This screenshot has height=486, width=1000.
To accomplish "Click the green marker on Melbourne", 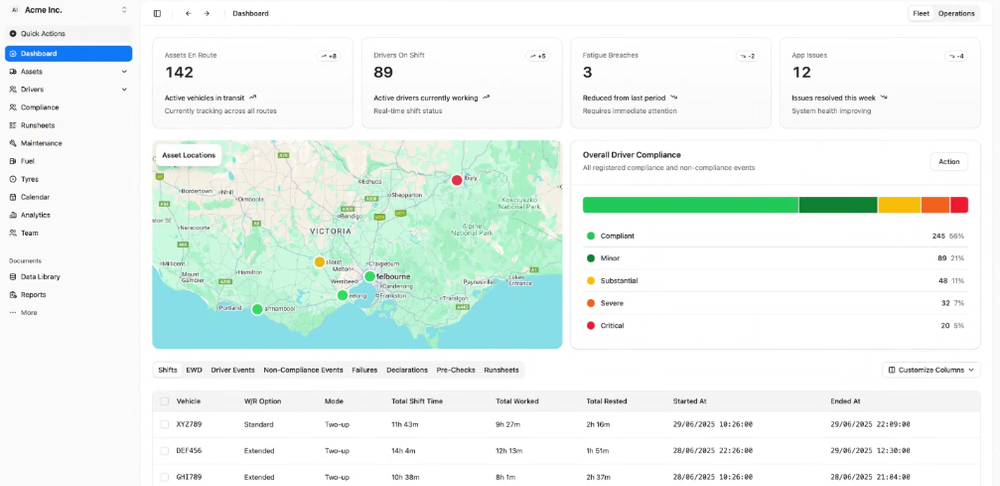I will (x=369, y=276).
